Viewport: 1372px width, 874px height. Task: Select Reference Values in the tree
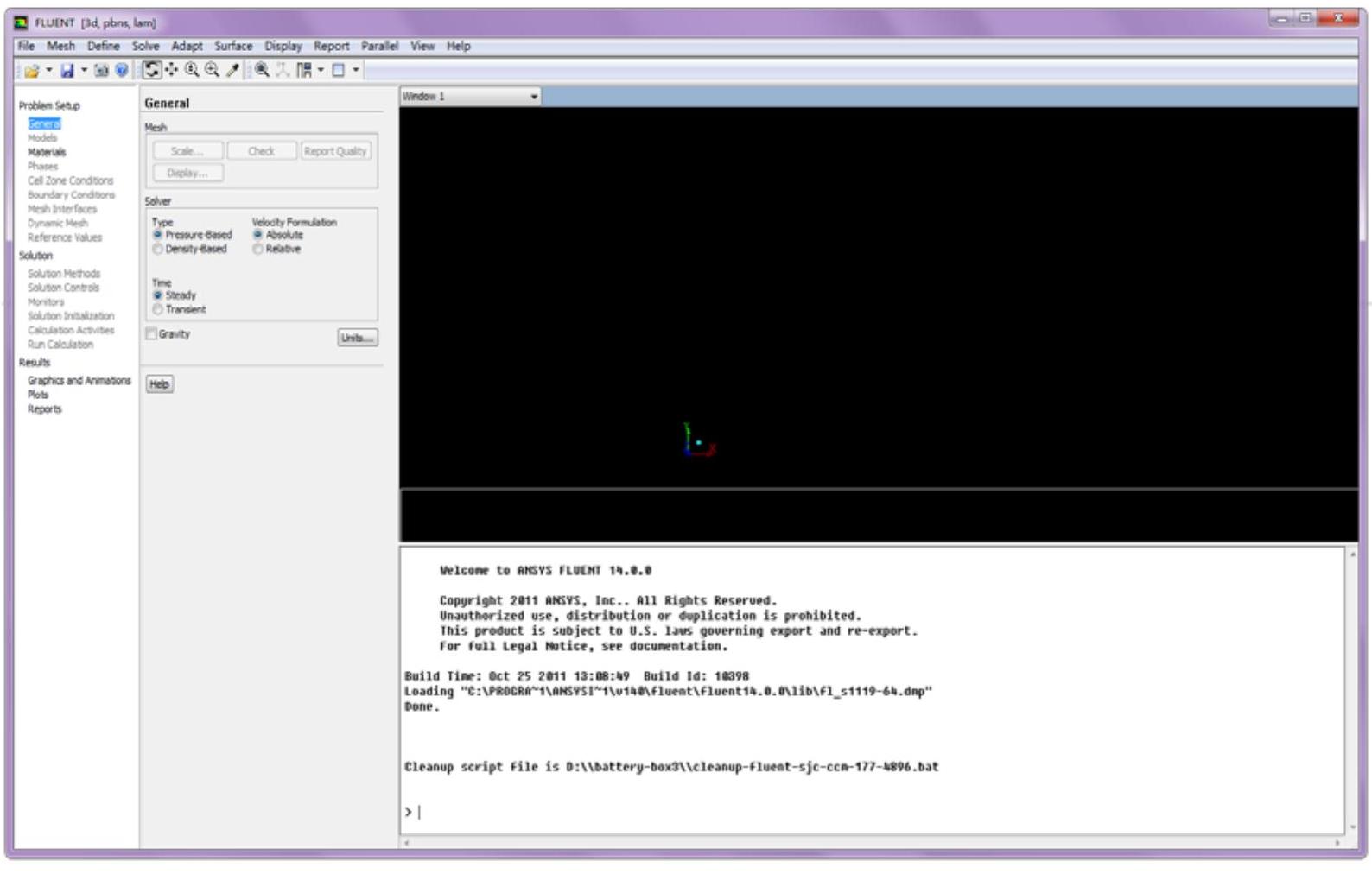tap(64, 237)
